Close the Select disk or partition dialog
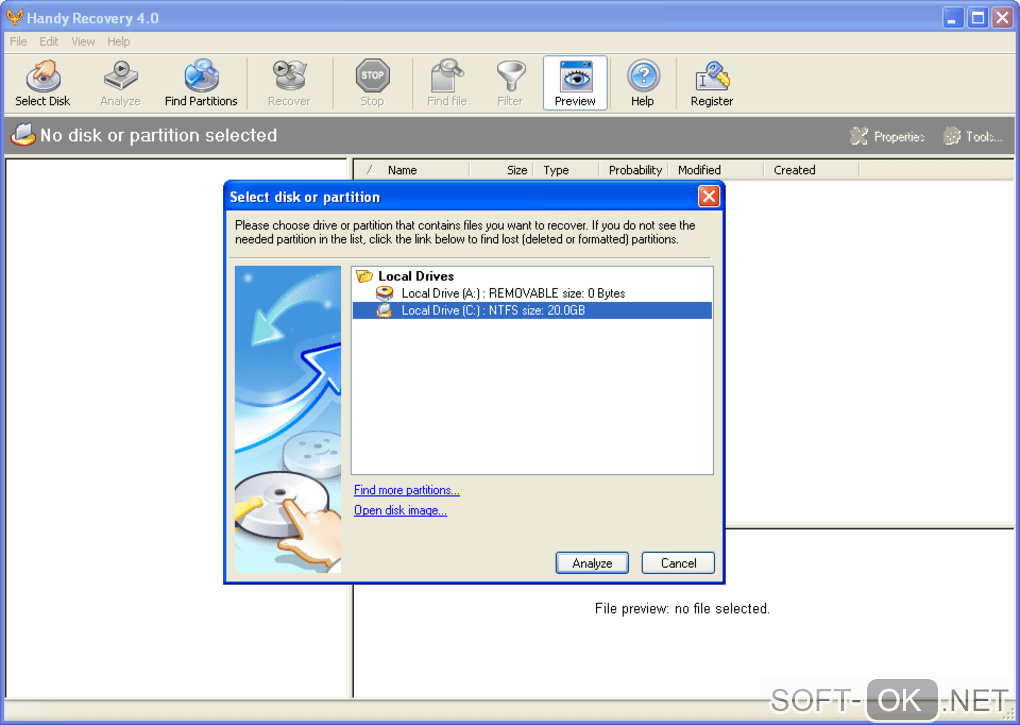 [708, 196]
